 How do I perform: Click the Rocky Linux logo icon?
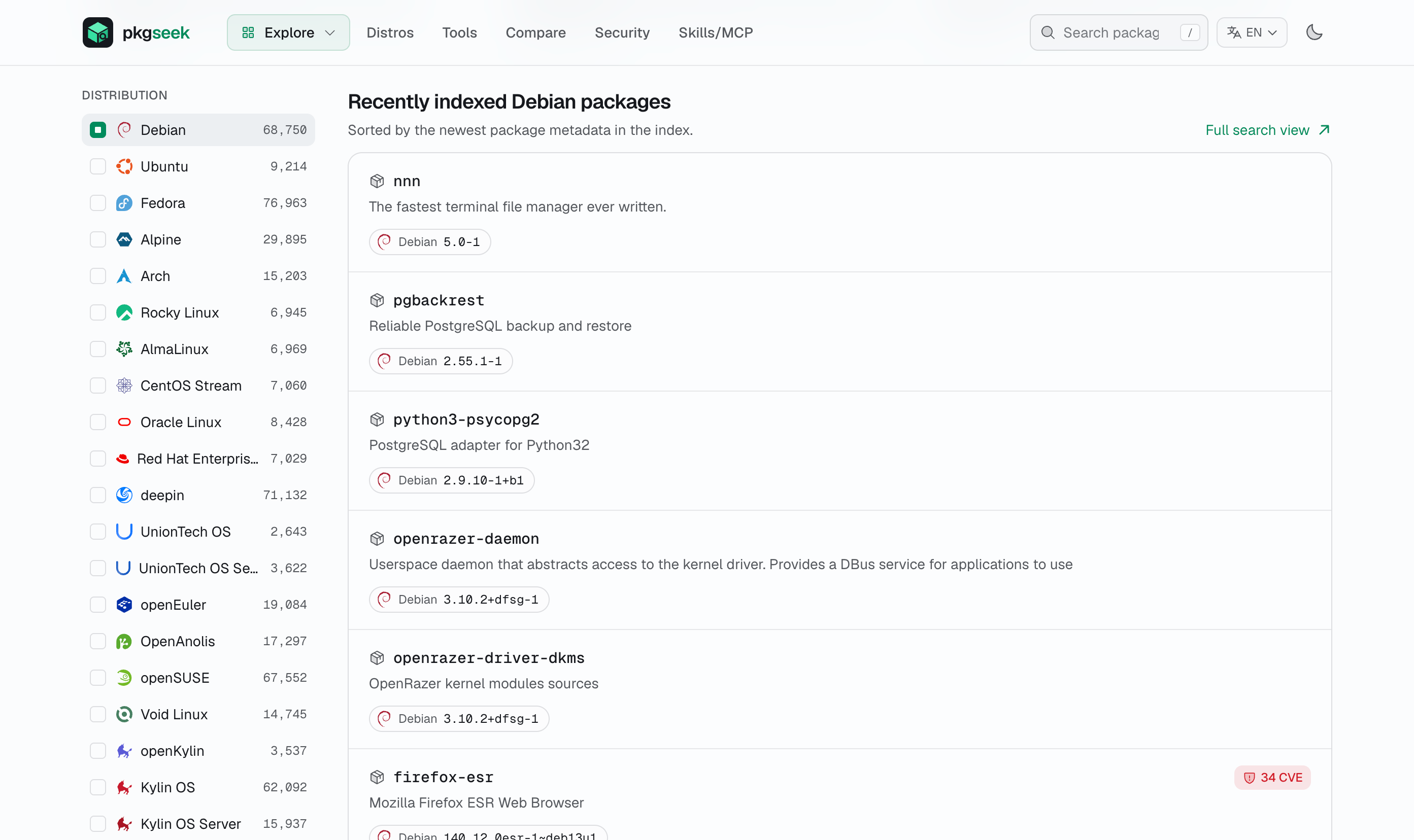click(x=124, y=312)
